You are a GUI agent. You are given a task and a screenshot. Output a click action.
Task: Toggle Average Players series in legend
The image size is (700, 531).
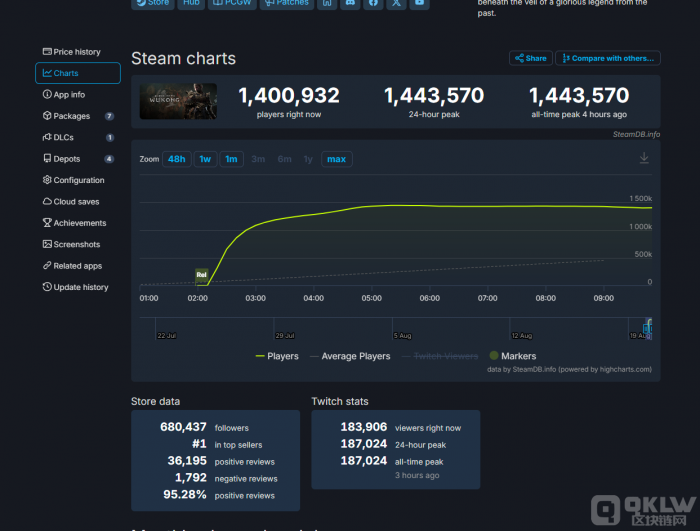tap(350, 356)
